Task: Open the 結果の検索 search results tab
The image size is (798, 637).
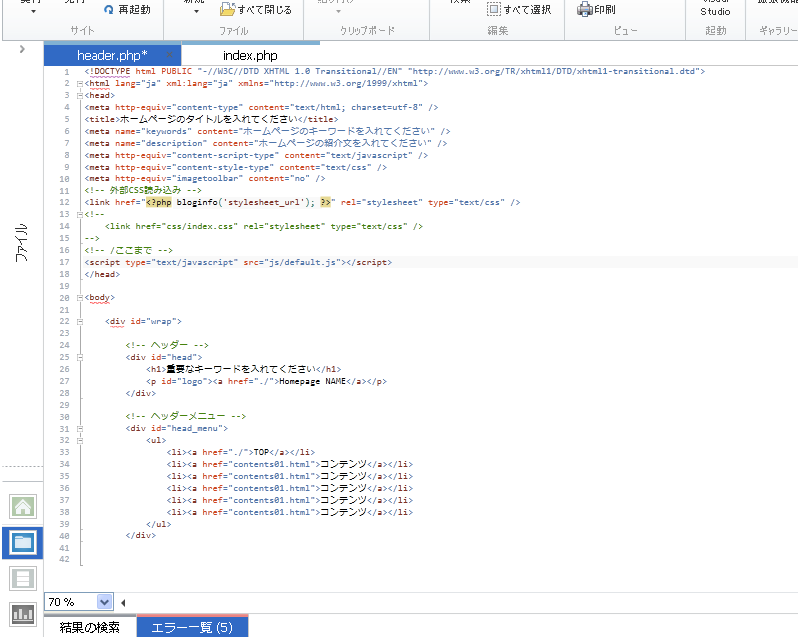Action: (x=90, y=627)
